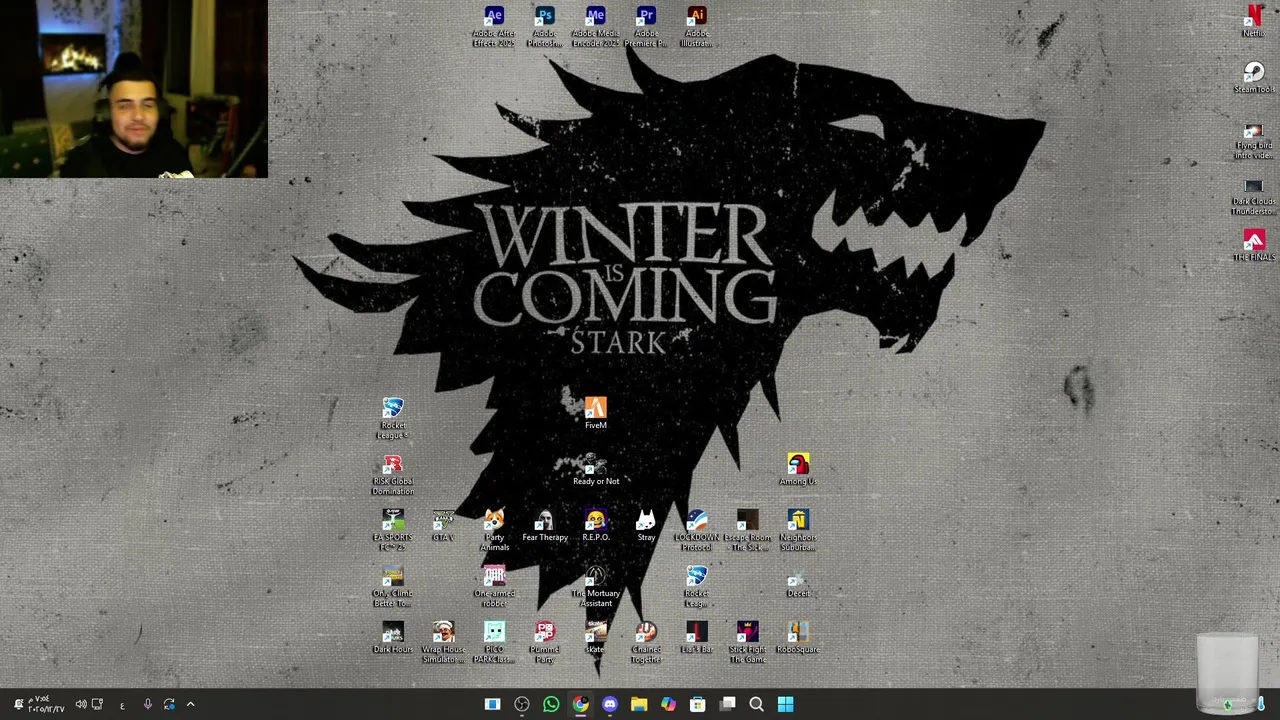Select Rocket League icon below LOCKDOWN Protocol

[x=697, y=586]
